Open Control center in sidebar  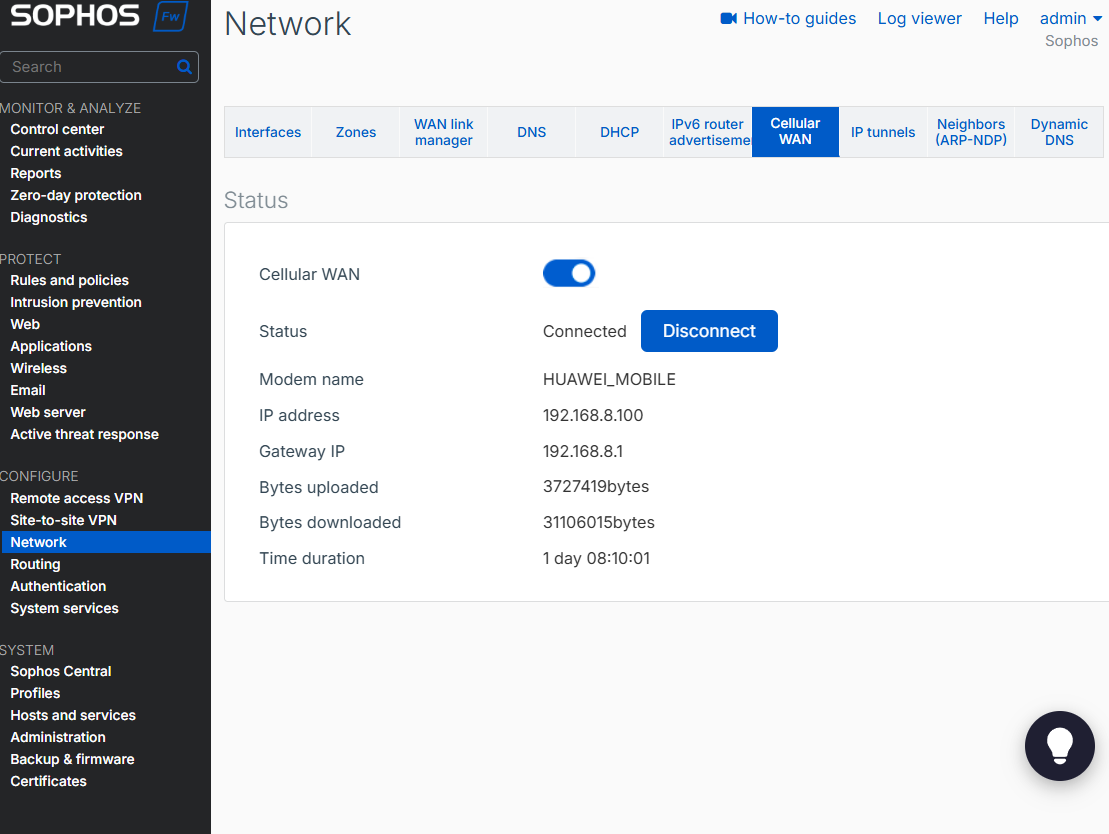57,129
